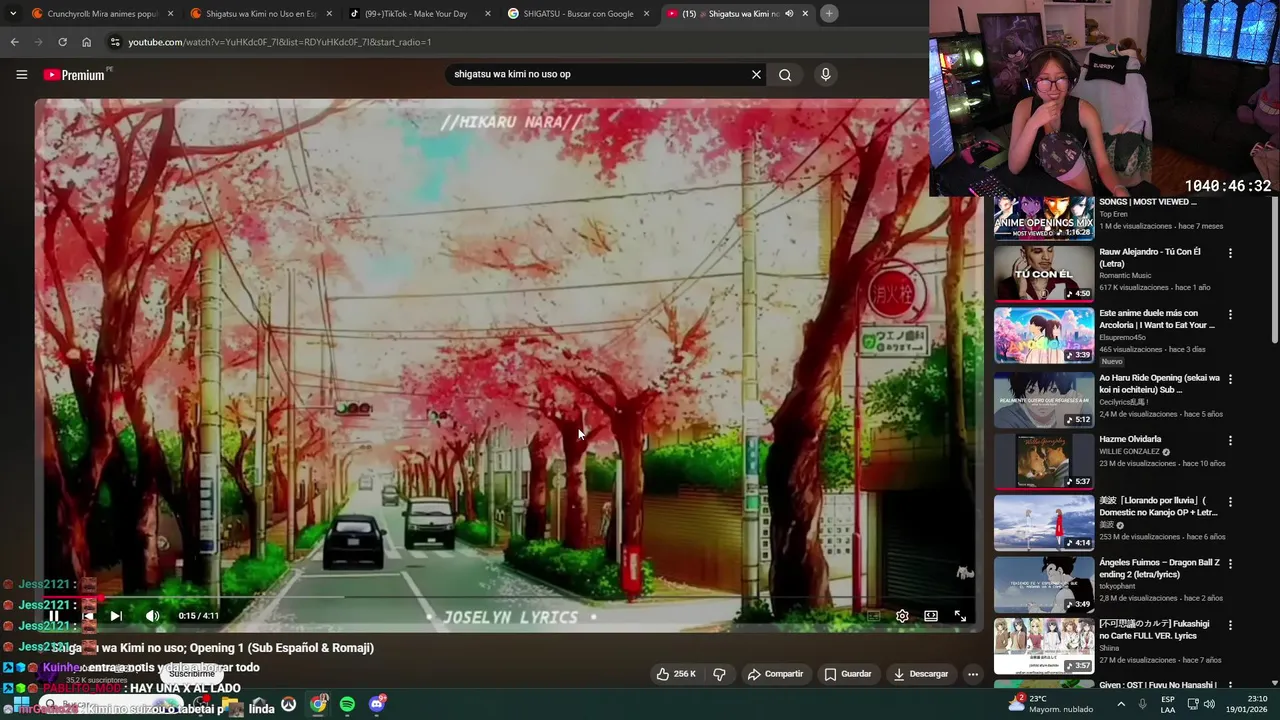Click the Suscribirme button

click(x=192, y=674)
